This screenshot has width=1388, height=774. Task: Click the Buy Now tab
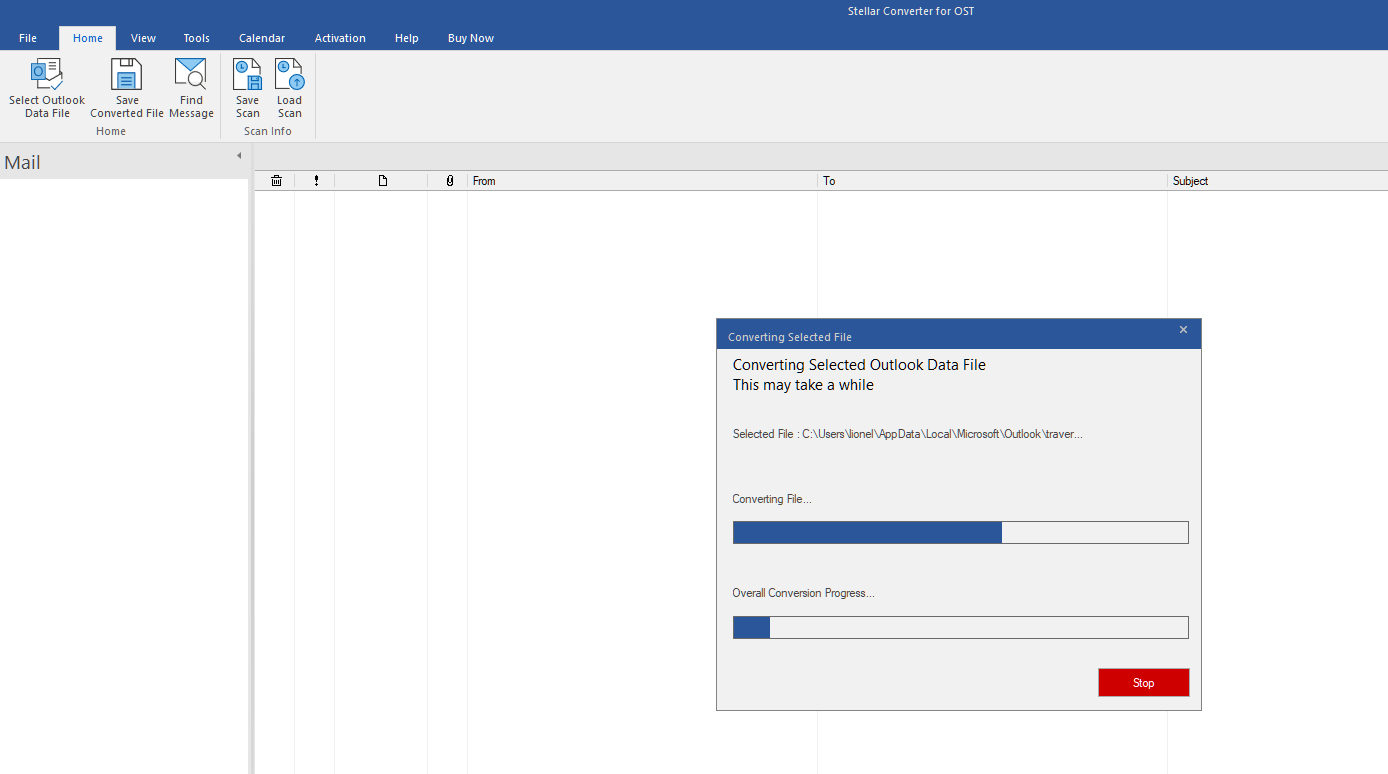click(471, 38)
